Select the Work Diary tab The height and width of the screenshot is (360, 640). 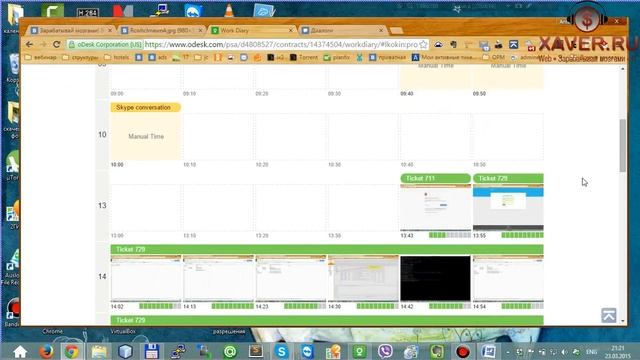point(250,31)
